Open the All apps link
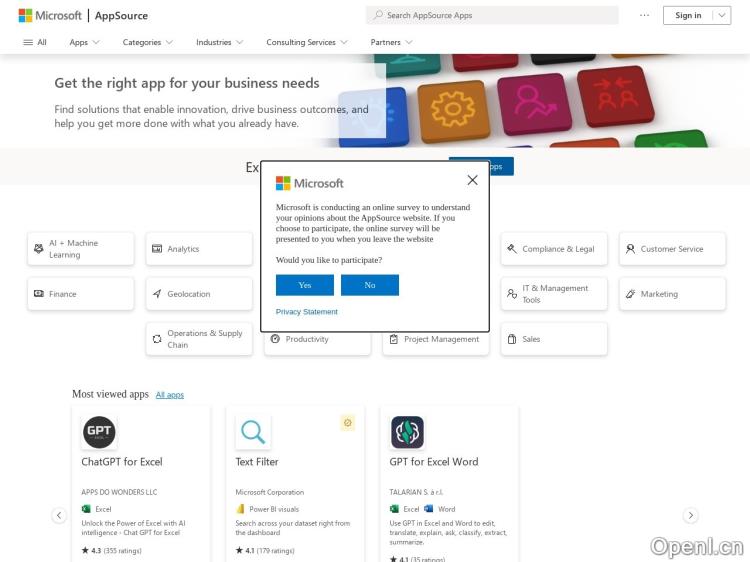The height and width of the screenshot is (562, 750). point(170,395)
